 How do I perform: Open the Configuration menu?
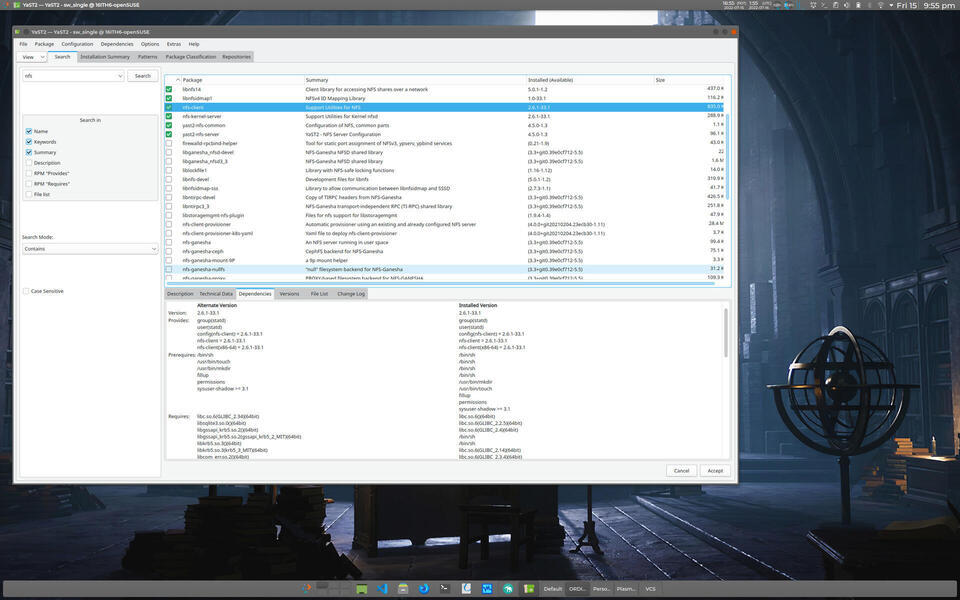[x=77, y=44]
